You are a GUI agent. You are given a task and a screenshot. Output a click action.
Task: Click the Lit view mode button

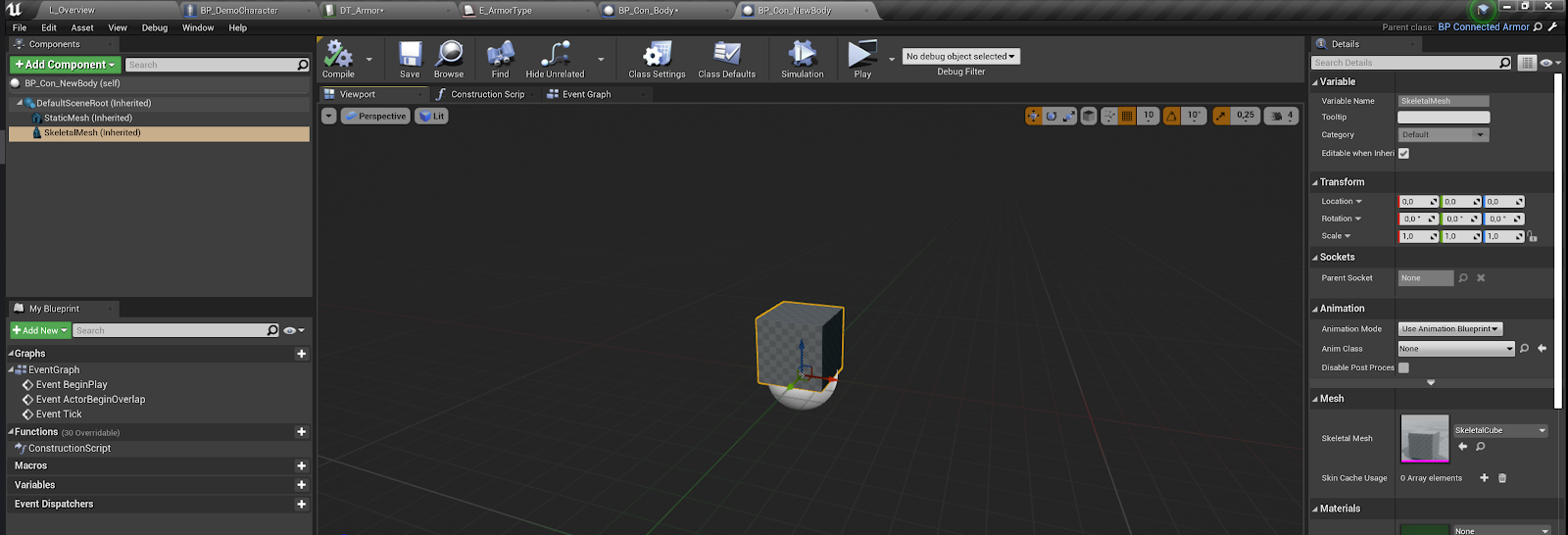[x=432, y=117]
